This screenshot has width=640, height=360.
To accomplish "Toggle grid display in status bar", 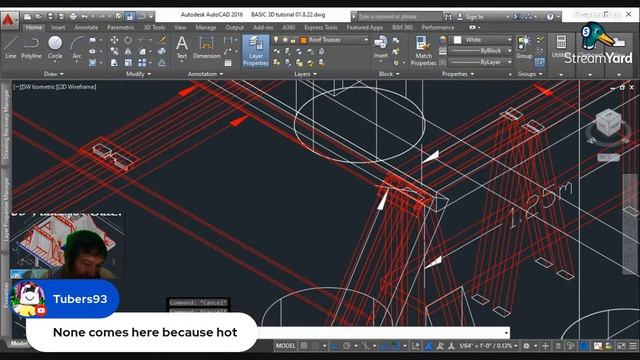I will pyautogui.click(x=304, y=346).
